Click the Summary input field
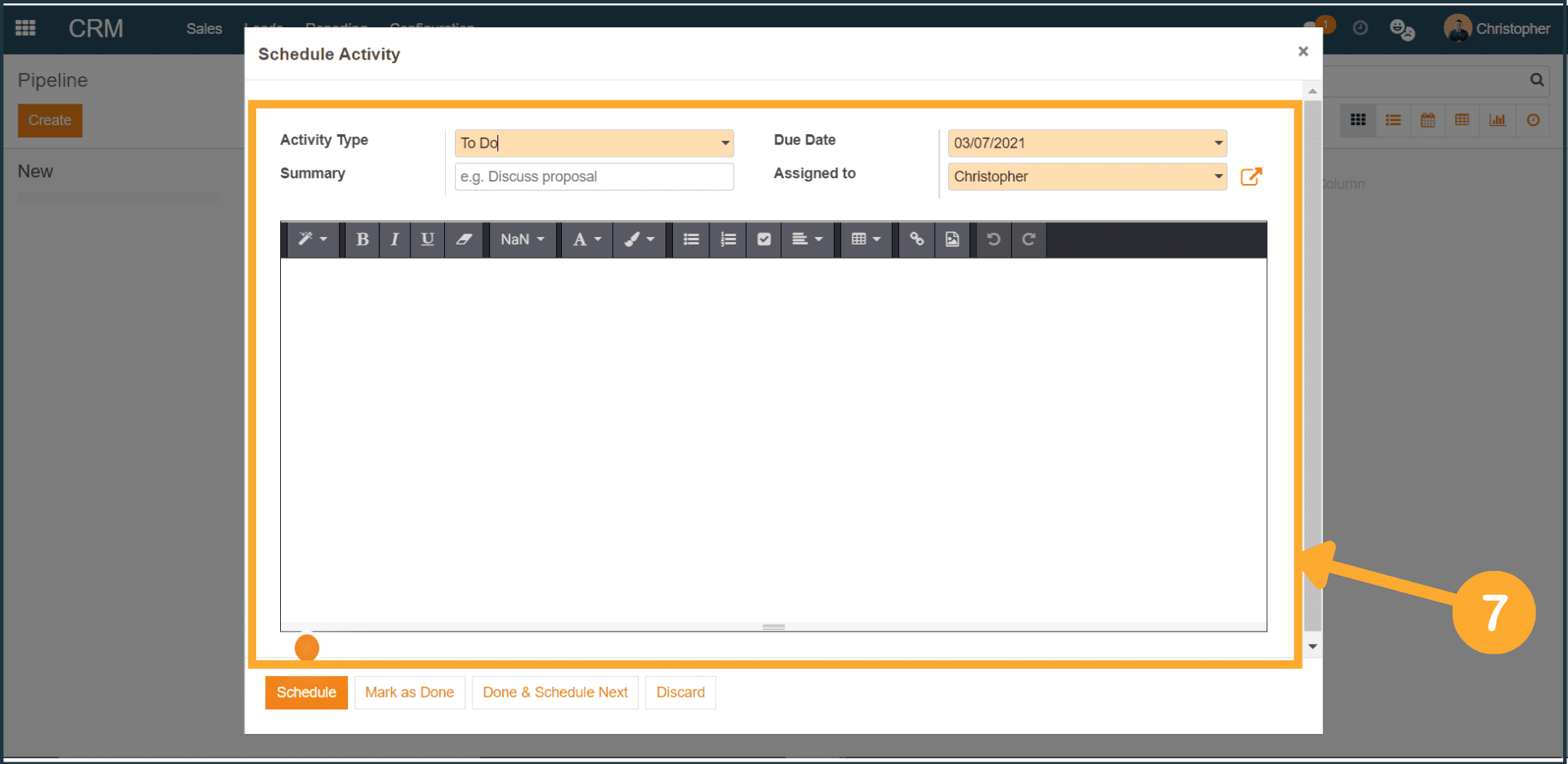Image resolution: width=1568 pixels, height=764 pixels. [593, 176]
